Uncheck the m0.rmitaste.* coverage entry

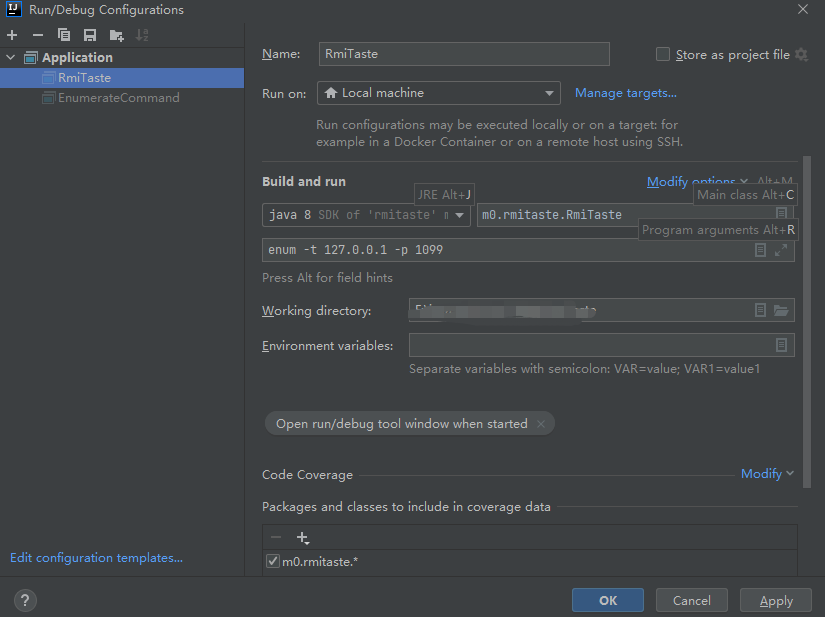(x=273, y=561)
